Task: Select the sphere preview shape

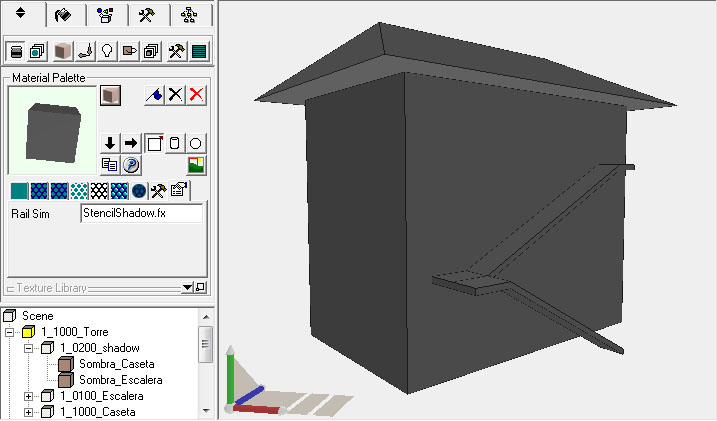Action: pos(196,143)
